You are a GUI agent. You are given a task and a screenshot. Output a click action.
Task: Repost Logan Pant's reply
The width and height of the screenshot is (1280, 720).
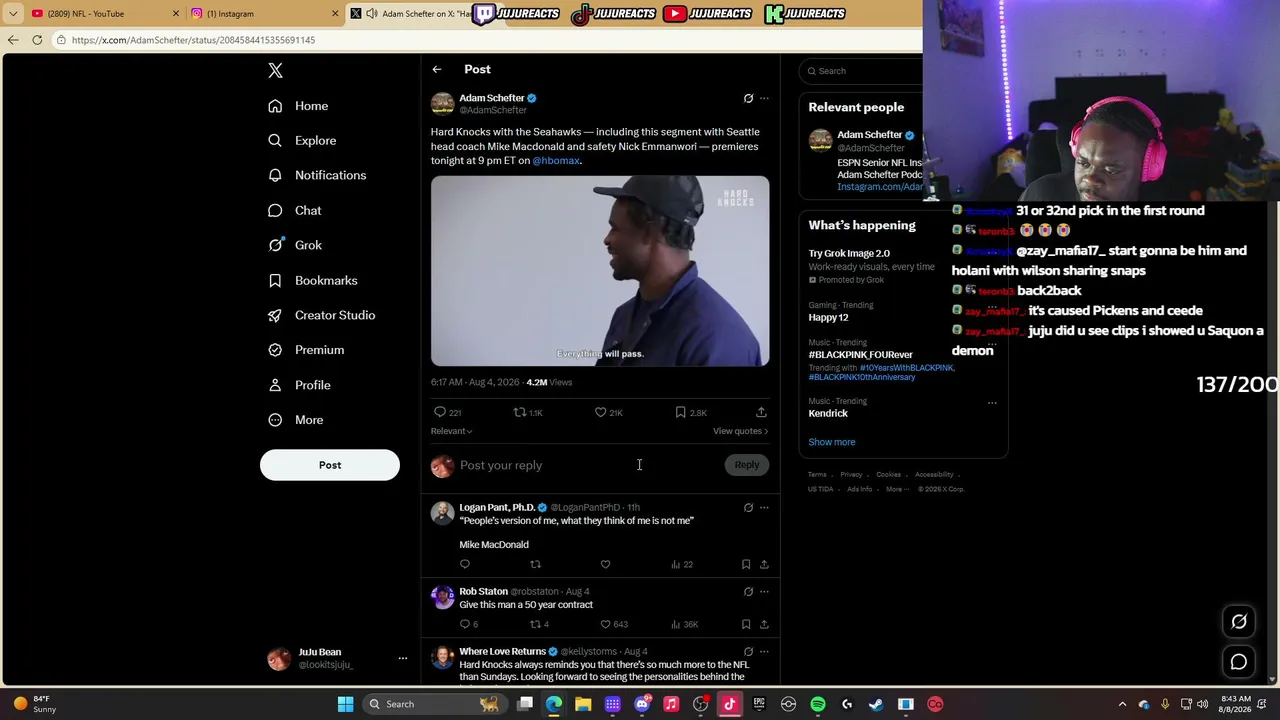click(x=535, y=564)
